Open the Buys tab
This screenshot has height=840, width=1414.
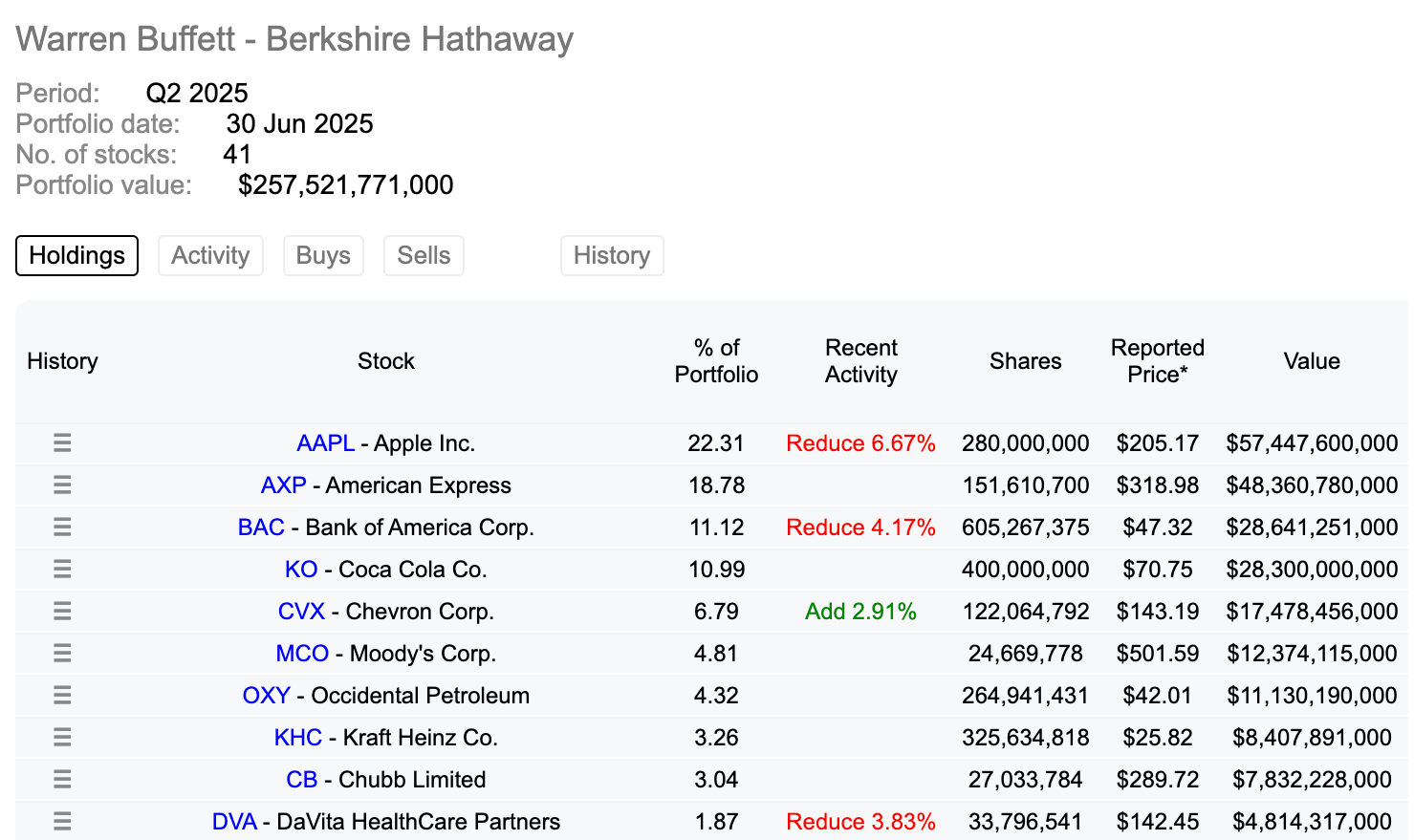tap(323, 255)
